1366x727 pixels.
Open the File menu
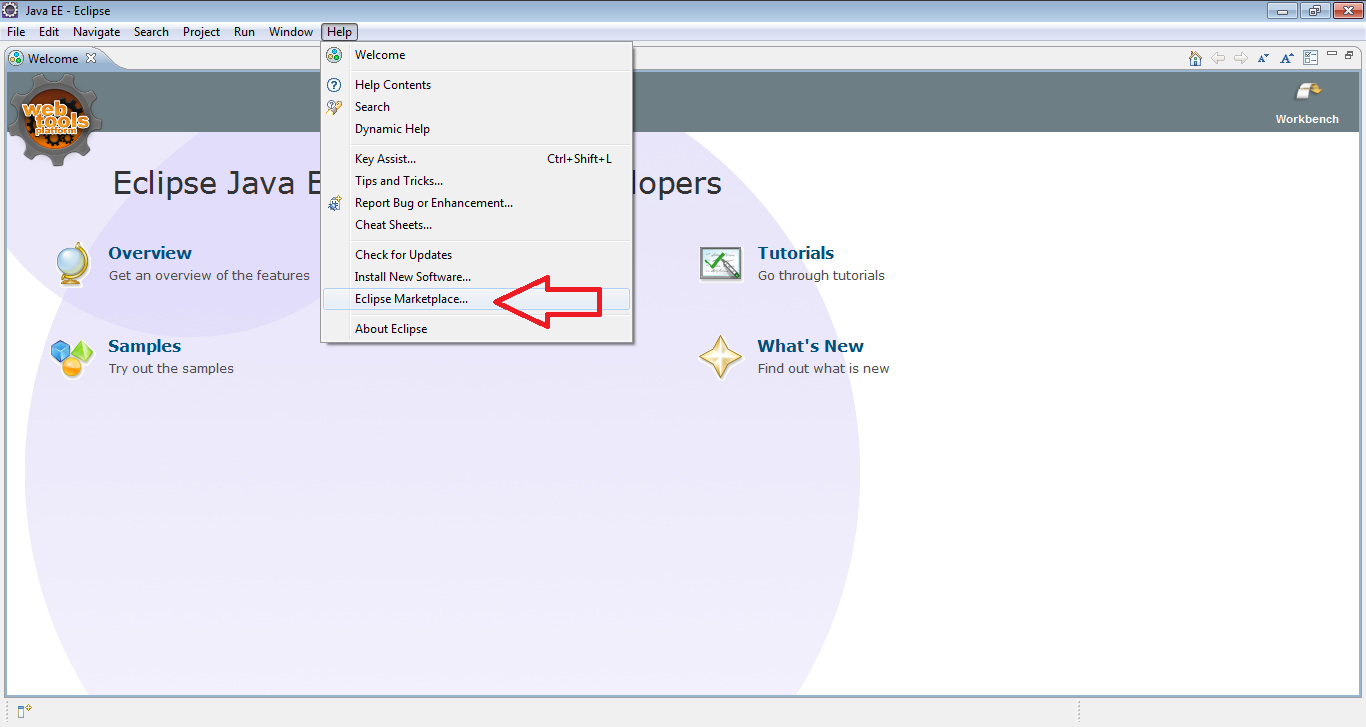[x=15, y=31]
